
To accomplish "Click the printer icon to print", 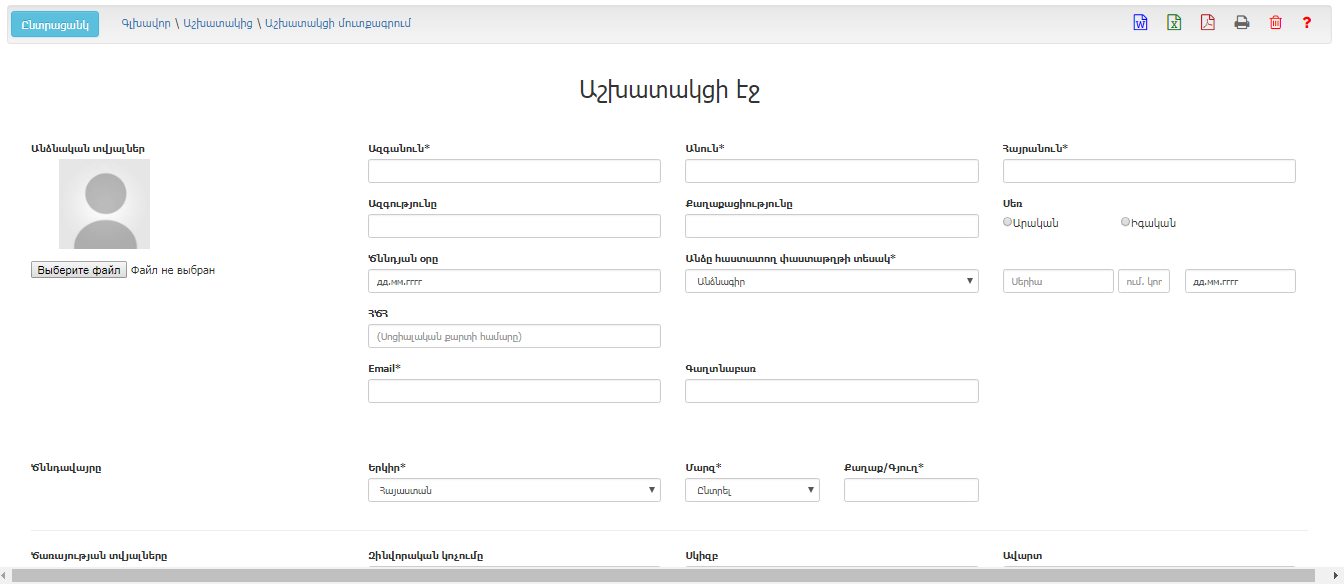I will 1242,23.
